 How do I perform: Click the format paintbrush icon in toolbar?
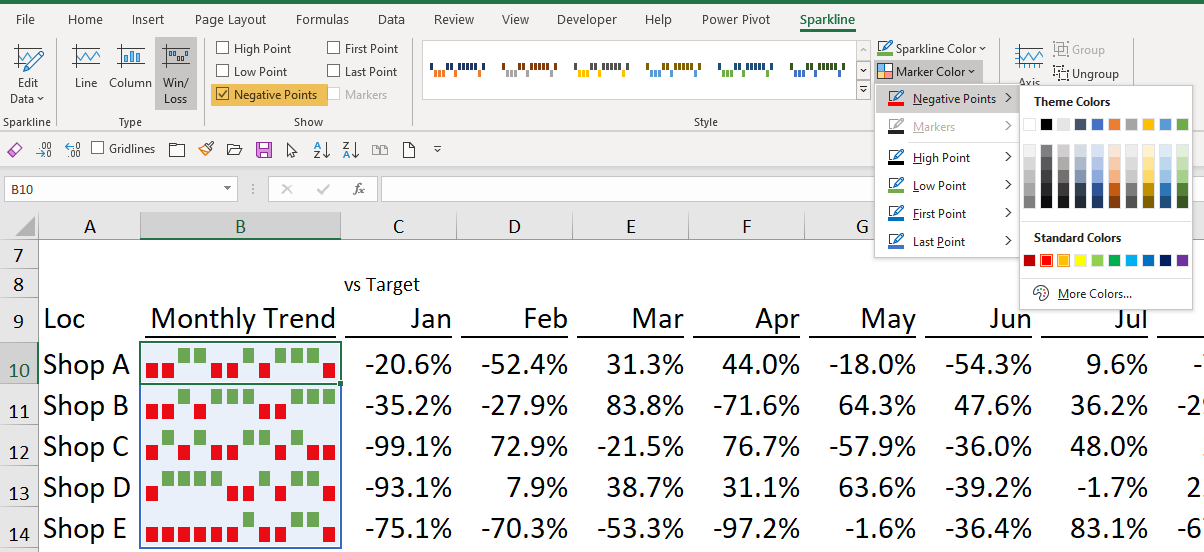[206, 150]
